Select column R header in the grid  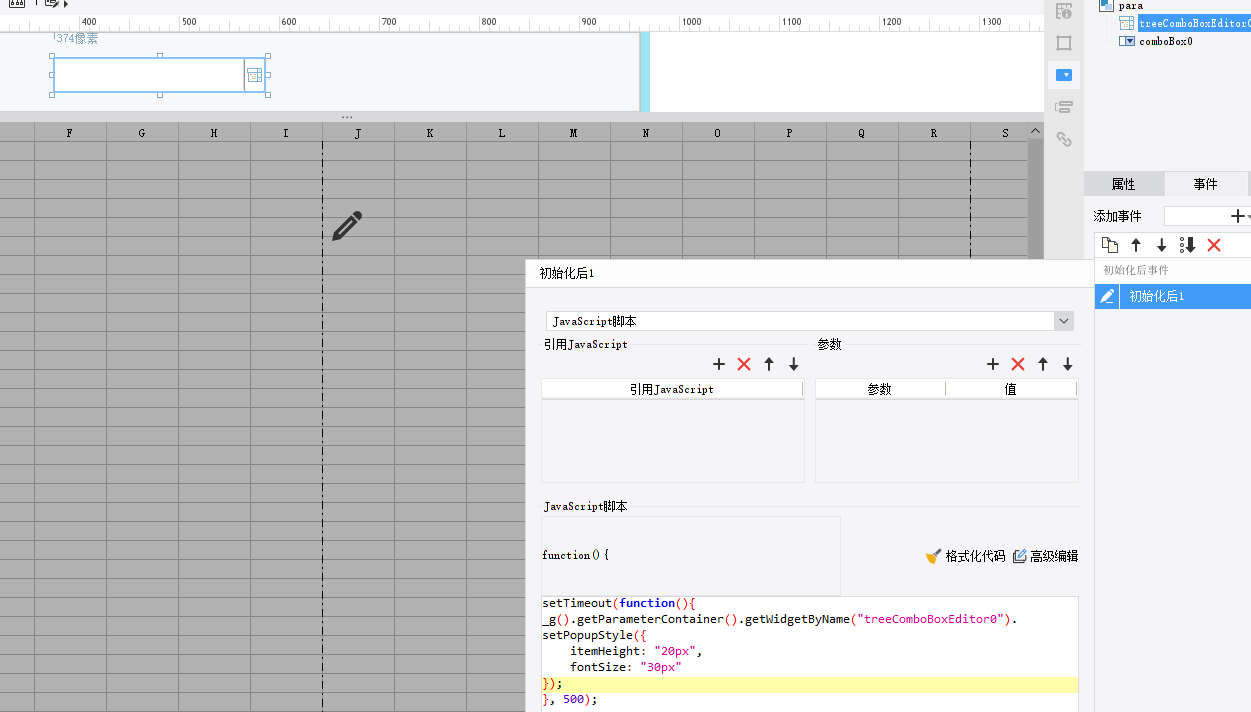934,132
